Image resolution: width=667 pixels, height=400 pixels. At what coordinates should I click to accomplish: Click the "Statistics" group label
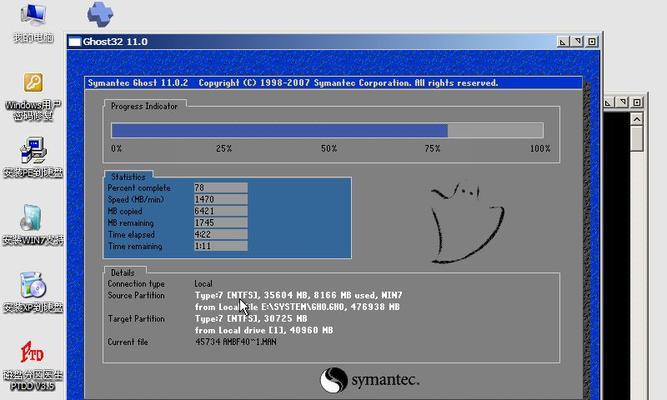(128, 177)
